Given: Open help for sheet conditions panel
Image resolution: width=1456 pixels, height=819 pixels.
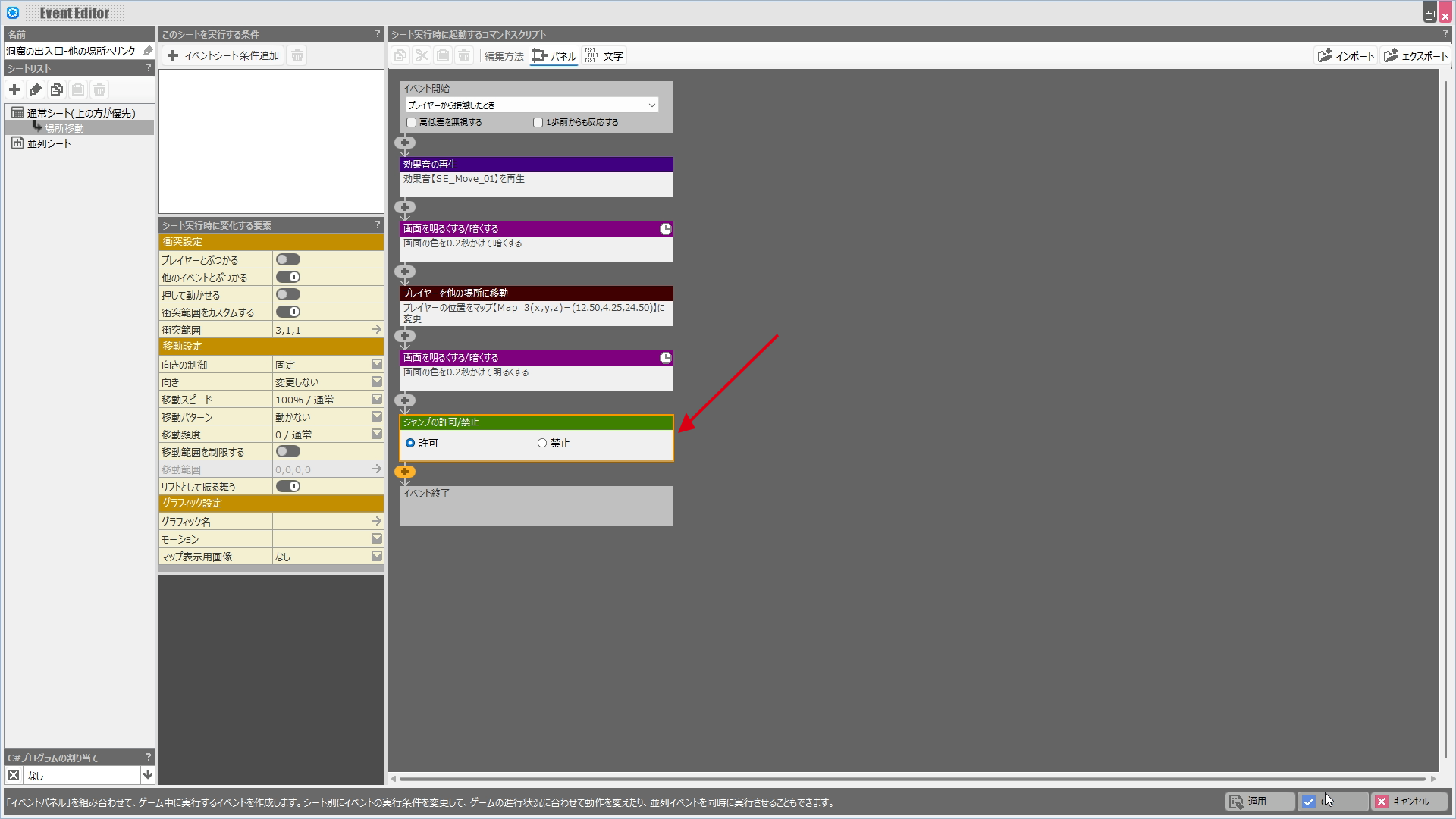Looking at the screenshot, I should click(x=377, y=34).
